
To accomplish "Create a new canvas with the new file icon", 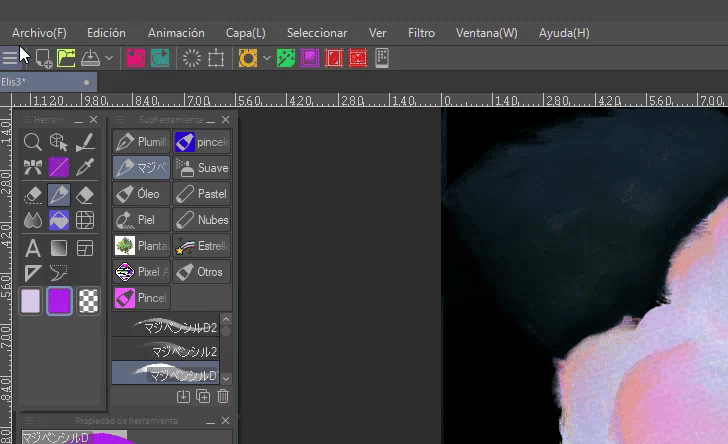I will pos(44,59).
